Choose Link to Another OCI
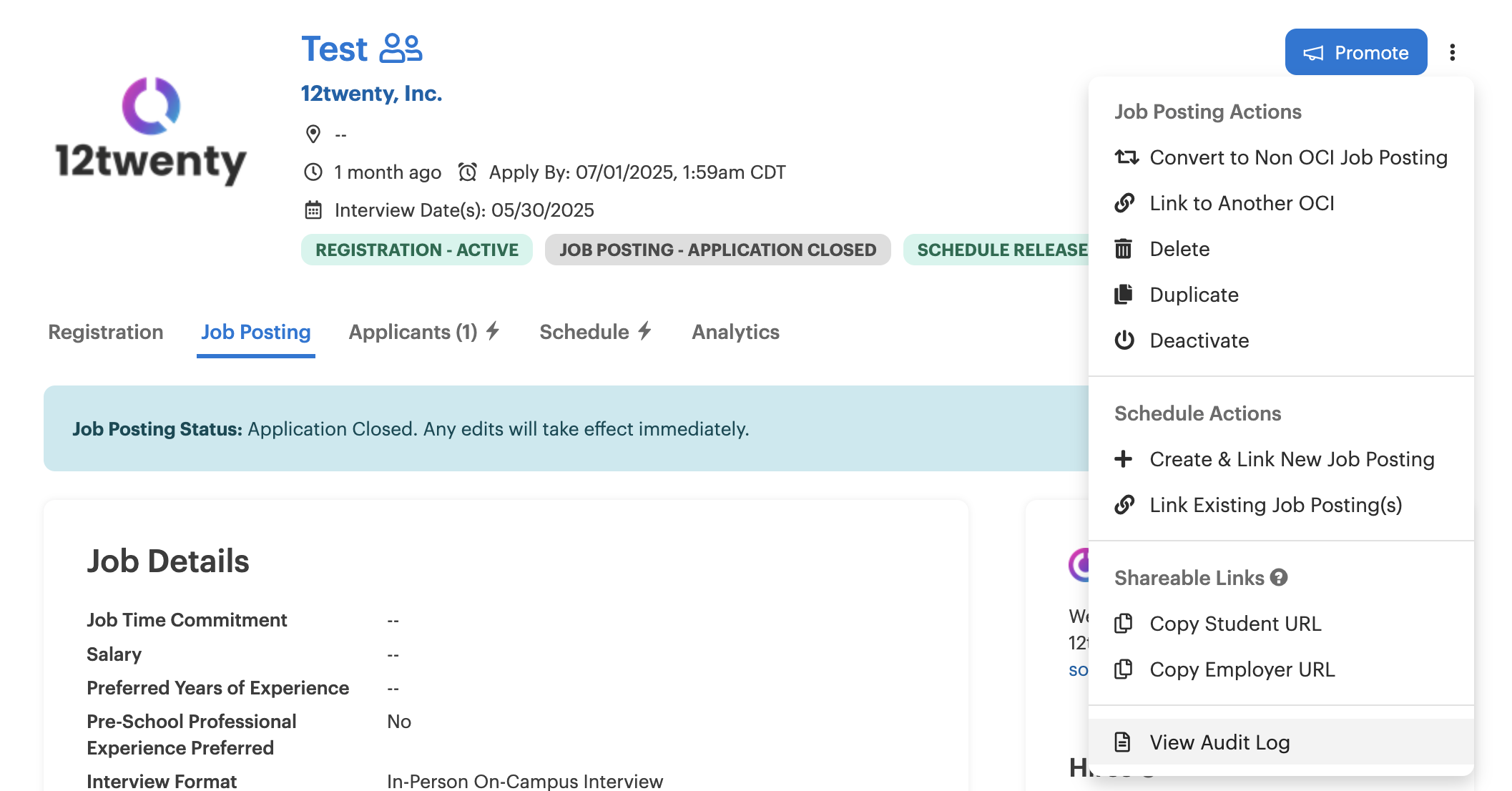Image resolution: width=1512 pixels, height=791 pixels. coord(1242,203)
